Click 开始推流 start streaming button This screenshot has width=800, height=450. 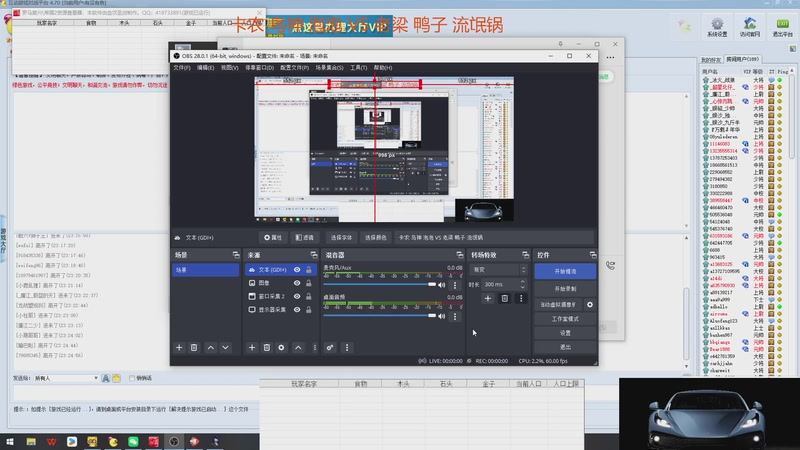click(565, 271)
